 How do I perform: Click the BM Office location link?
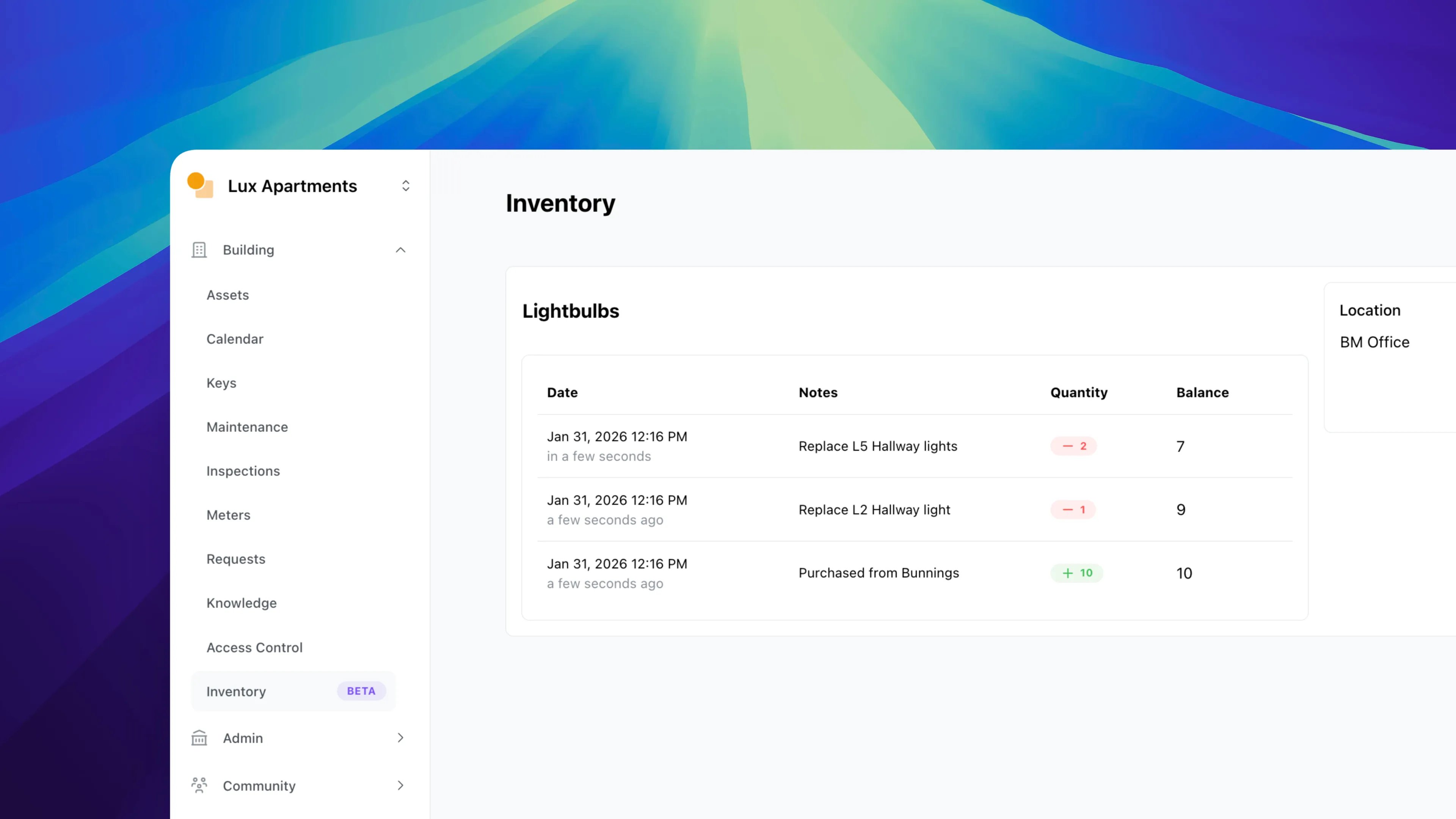coord(1374,342)
